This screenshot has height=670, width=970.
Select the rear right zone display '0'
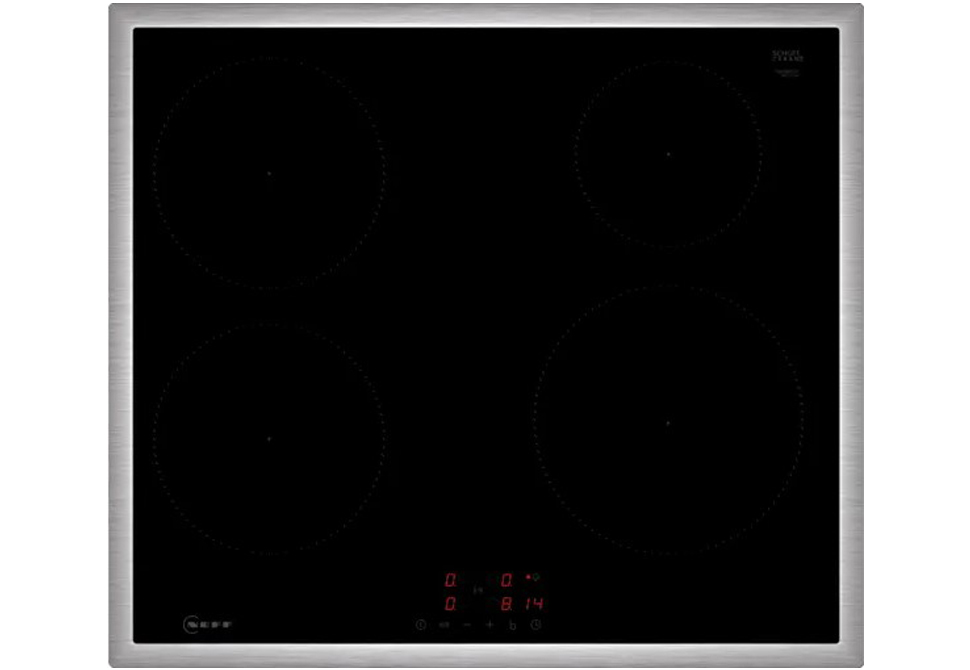point(507,580)
